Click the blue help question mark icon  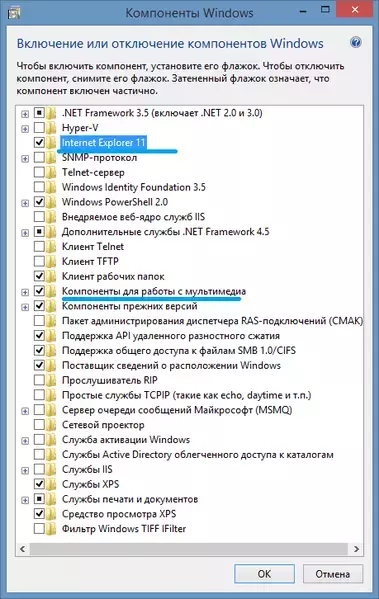[356, 42]
